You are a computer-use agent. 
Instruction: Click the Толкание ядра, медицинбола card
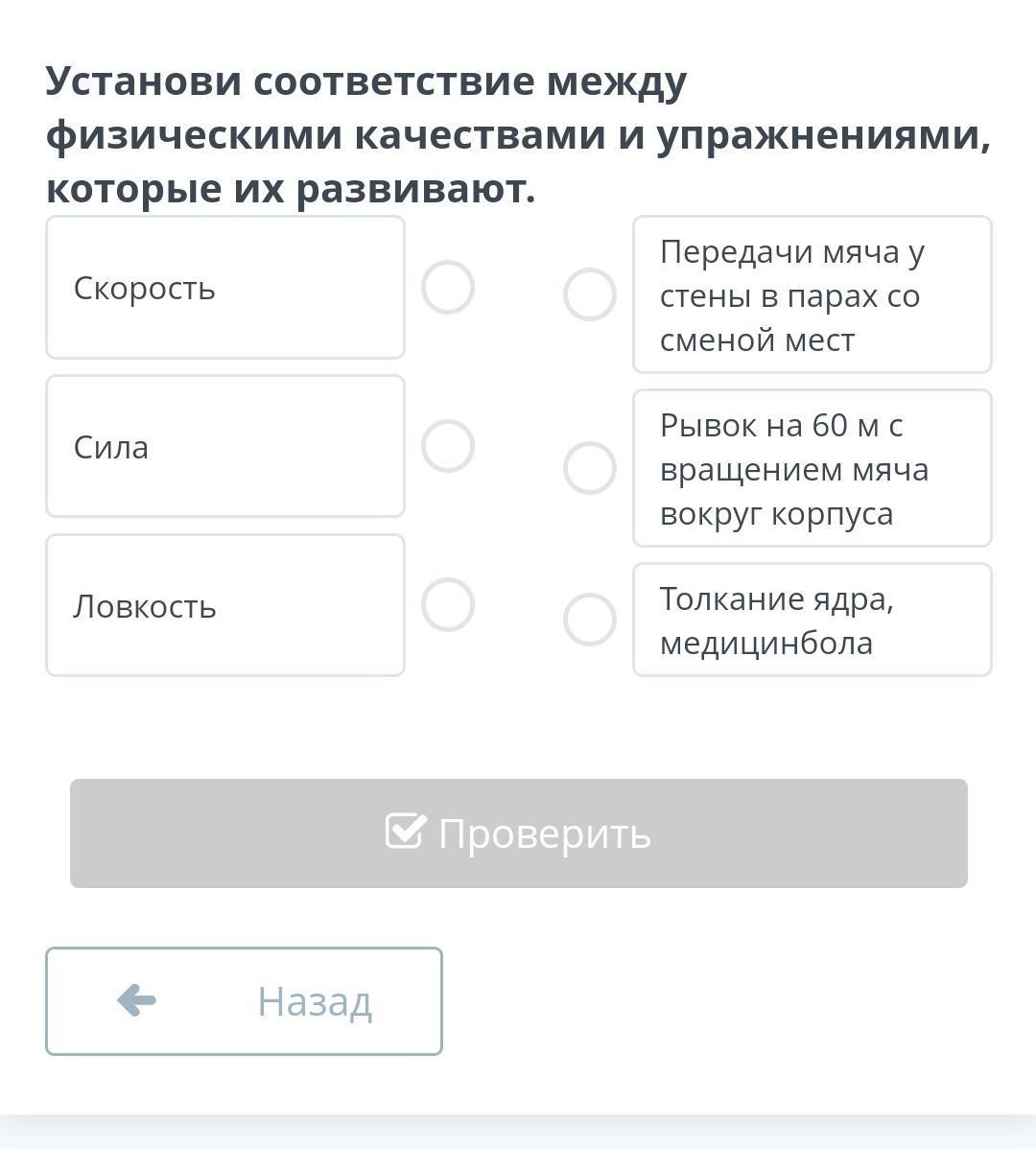[812, 621]
